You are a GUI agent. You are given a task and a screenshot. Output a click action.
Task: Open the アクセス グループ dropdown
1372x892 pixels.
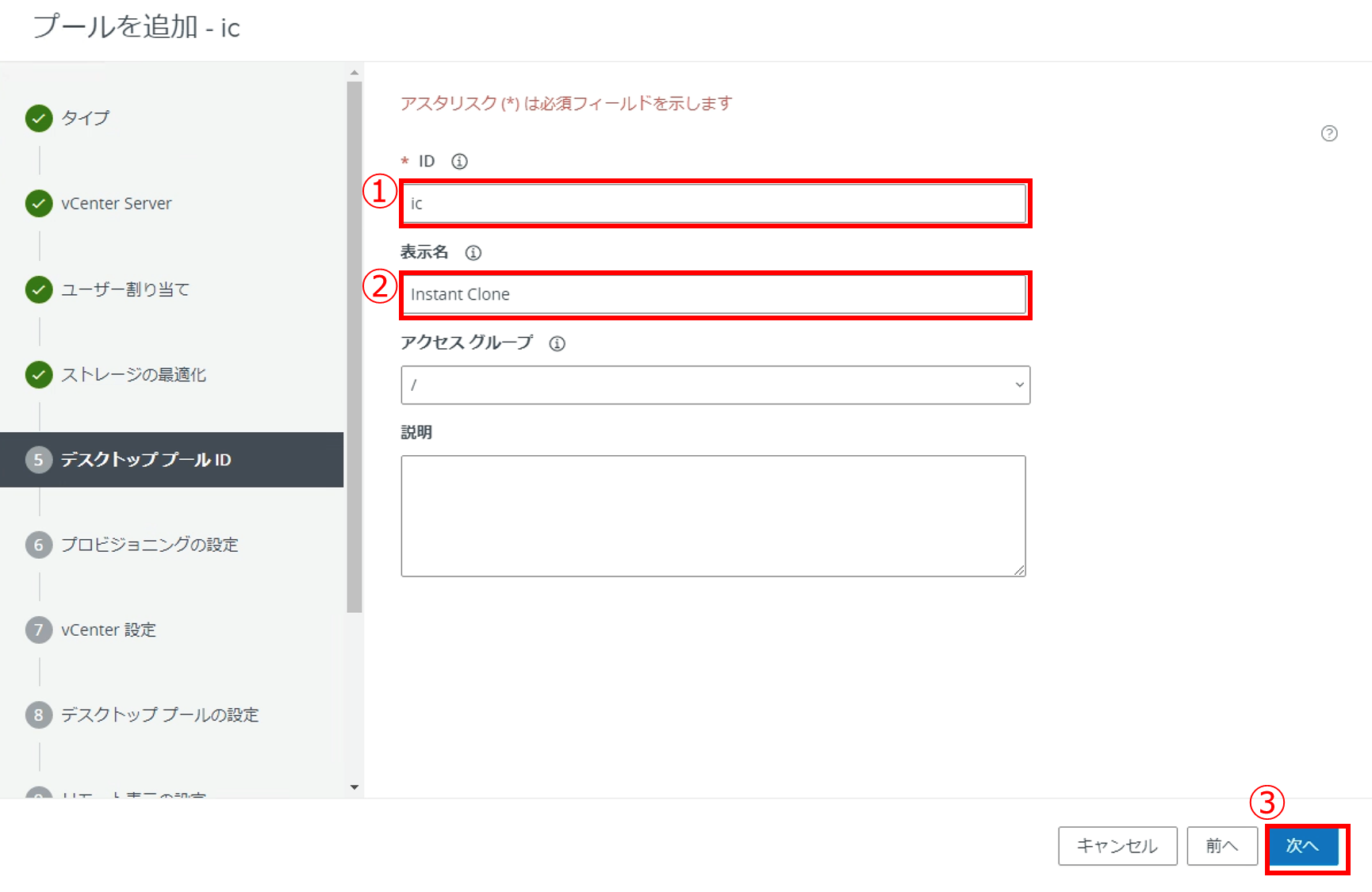click(715, 385)
